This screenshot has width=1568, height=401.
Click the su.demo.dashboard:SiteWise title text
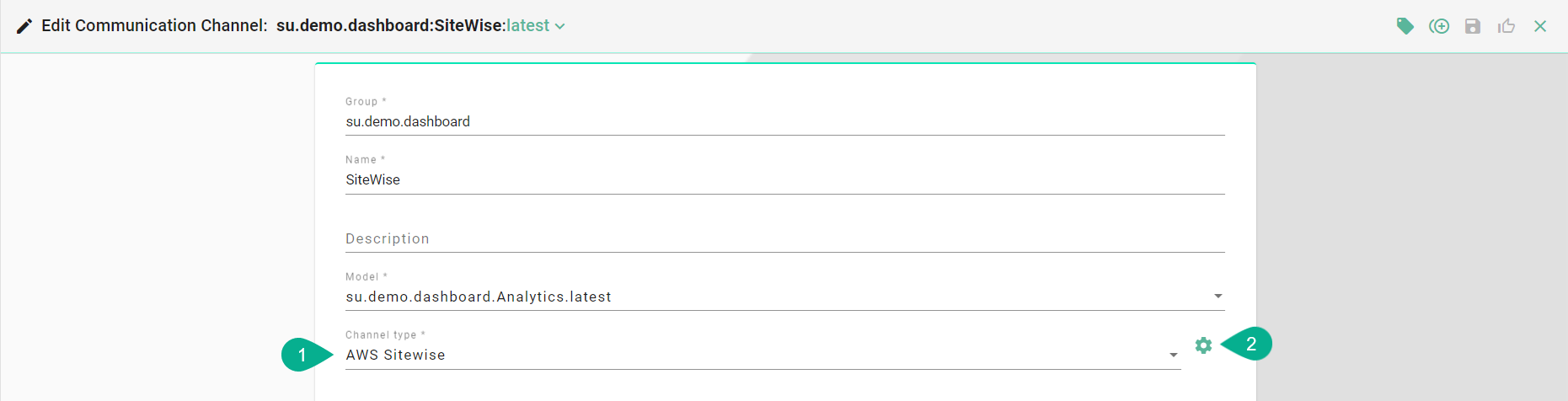tap(389, 26)
